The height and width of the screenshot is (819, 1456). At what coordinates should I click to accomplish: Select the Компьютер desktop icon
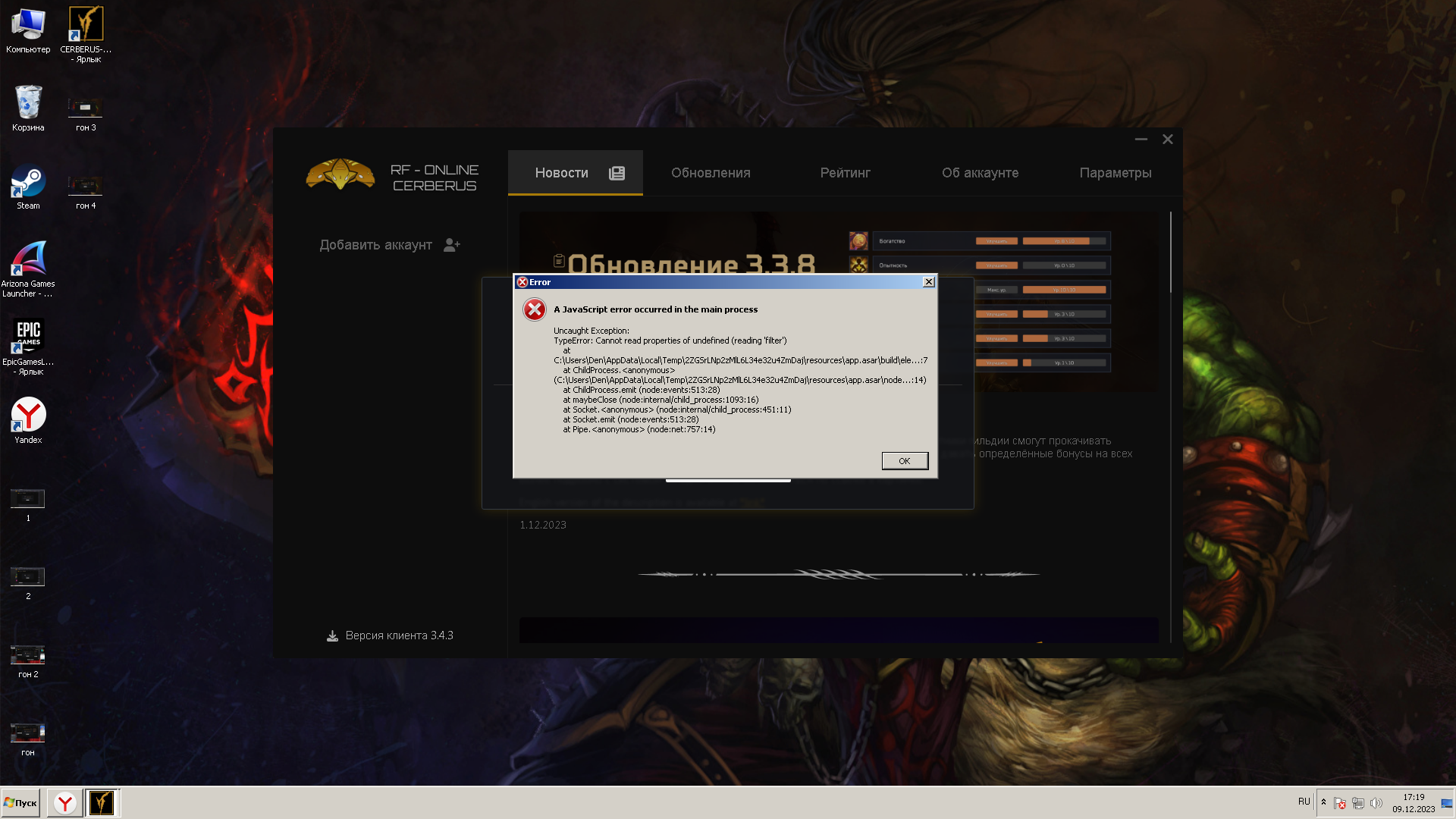click(x=28, y=32)
